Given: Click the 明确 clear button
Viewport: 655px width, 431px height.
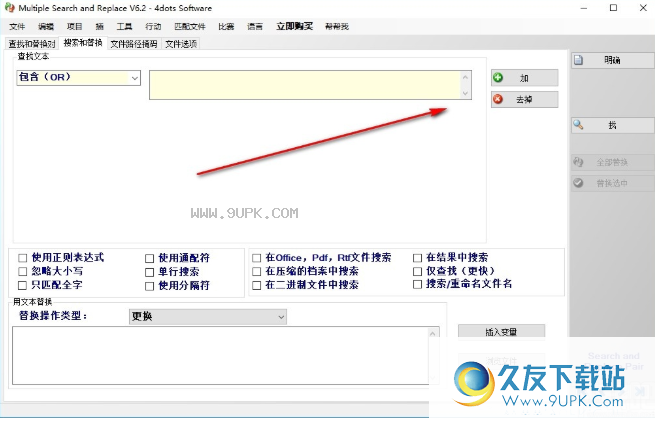Looking at the screenshot, I should (x=612, y=60).
